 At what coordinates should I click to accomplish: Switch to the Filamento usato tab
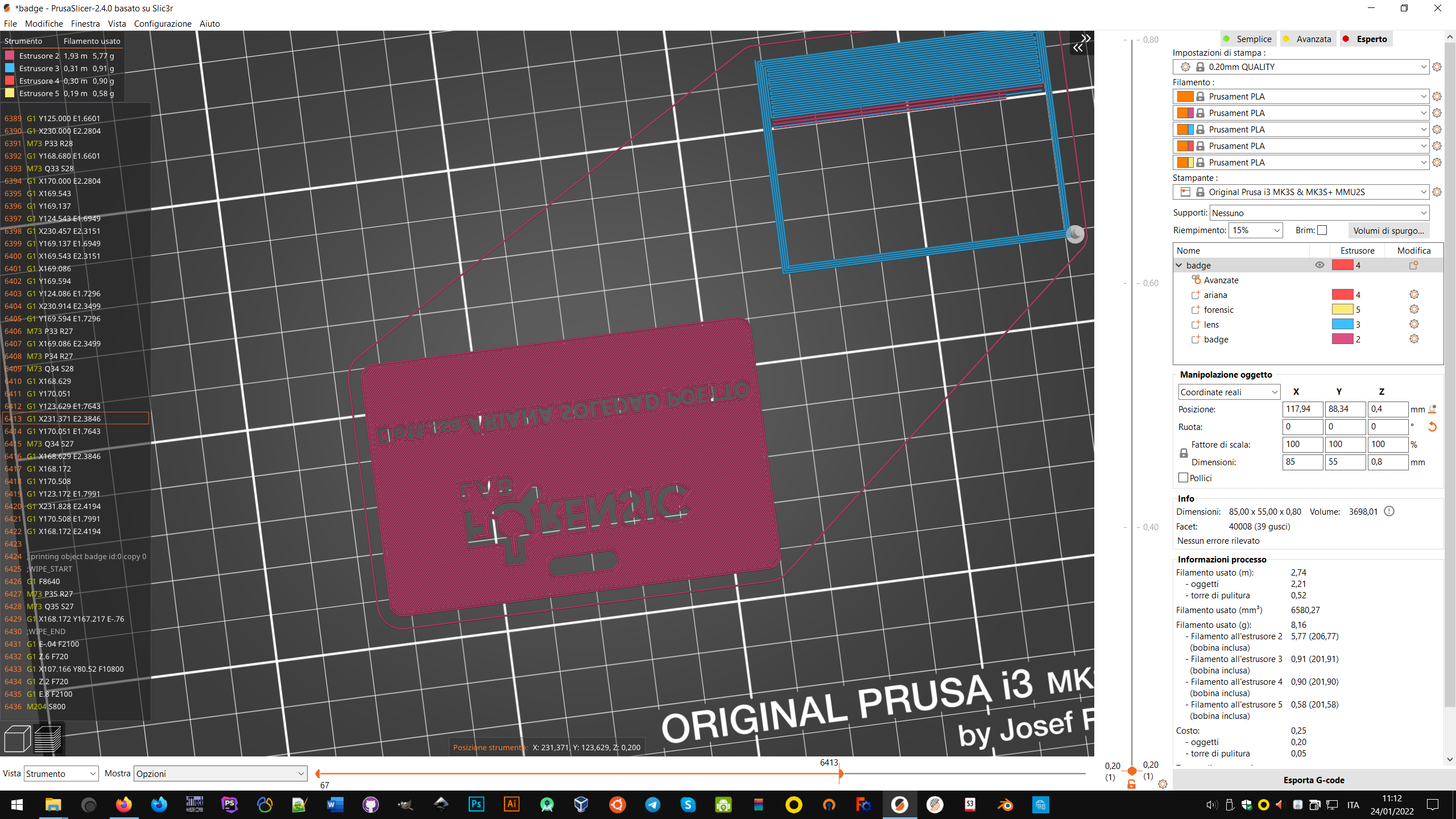(x=92, y=40)
